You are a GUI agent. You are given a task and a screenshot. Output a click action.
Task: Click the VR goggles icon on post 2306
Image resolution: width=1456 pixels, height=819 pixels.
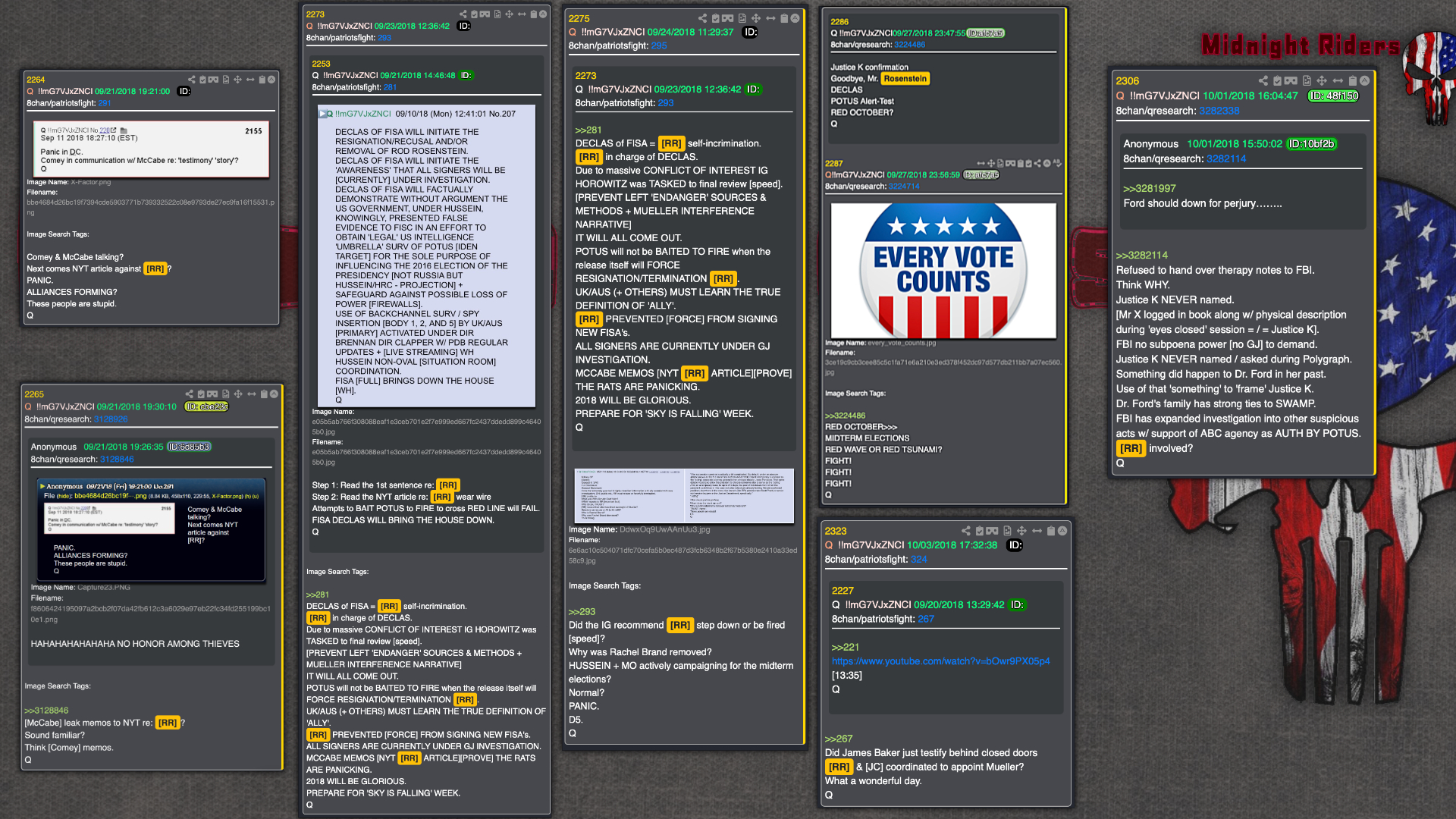1291,80
